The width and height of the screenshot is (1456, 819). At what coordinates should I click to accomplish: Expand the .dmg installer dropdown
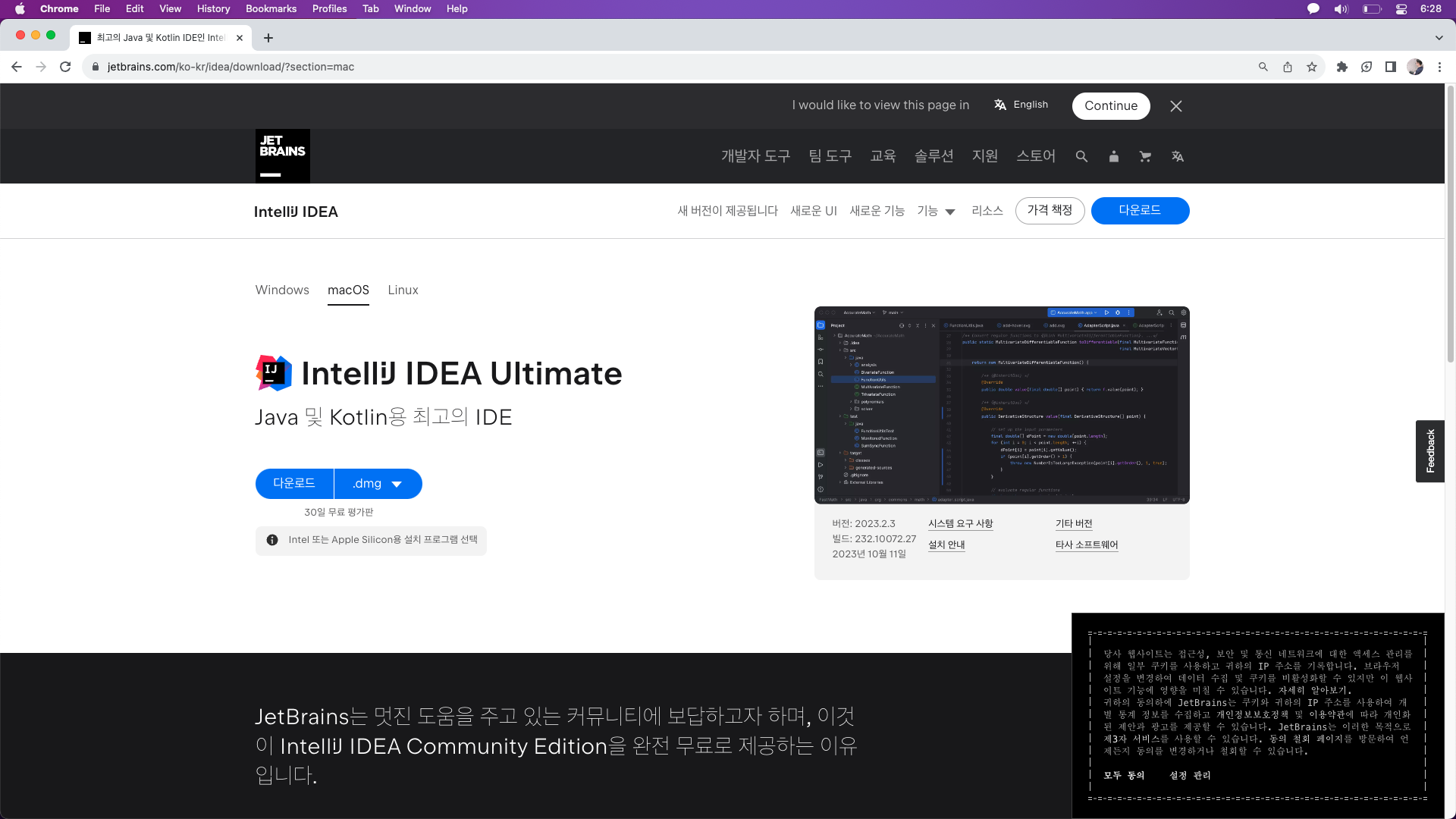click(378, 483)
